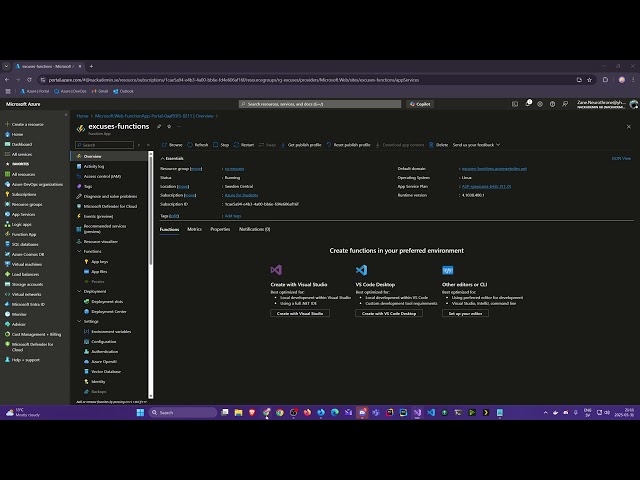This screenshot has width=640, height=480.
Task: Focus the resource menu Search box
Action: pos(104,145)
